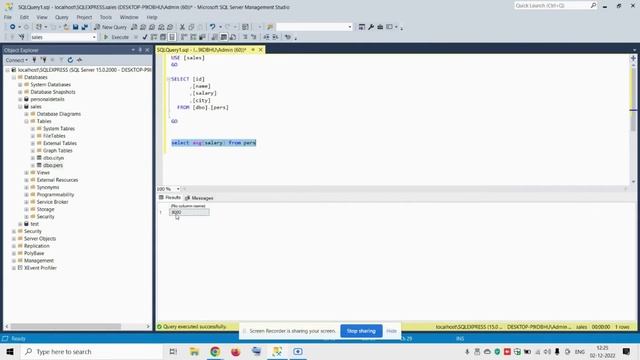The height and width of the screenshot is (360, 640).
Task: Toggle Include Actual Execution Plan
Action: (184, 37)
